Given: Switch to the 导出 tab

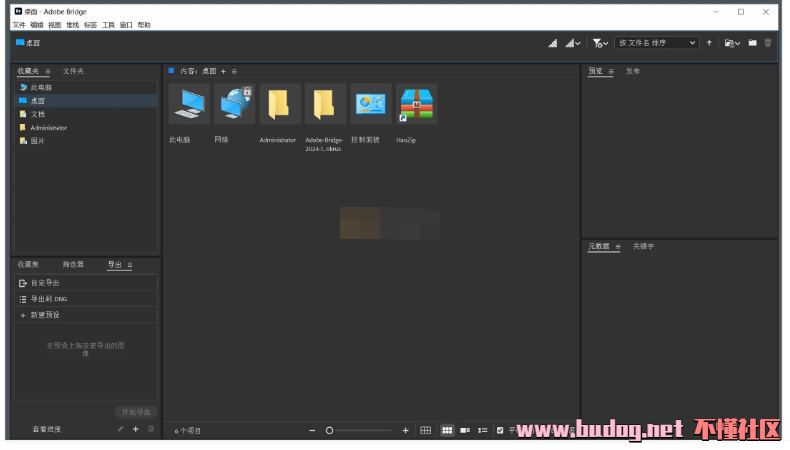Looking at the screenshot, I should pos(115,265).
